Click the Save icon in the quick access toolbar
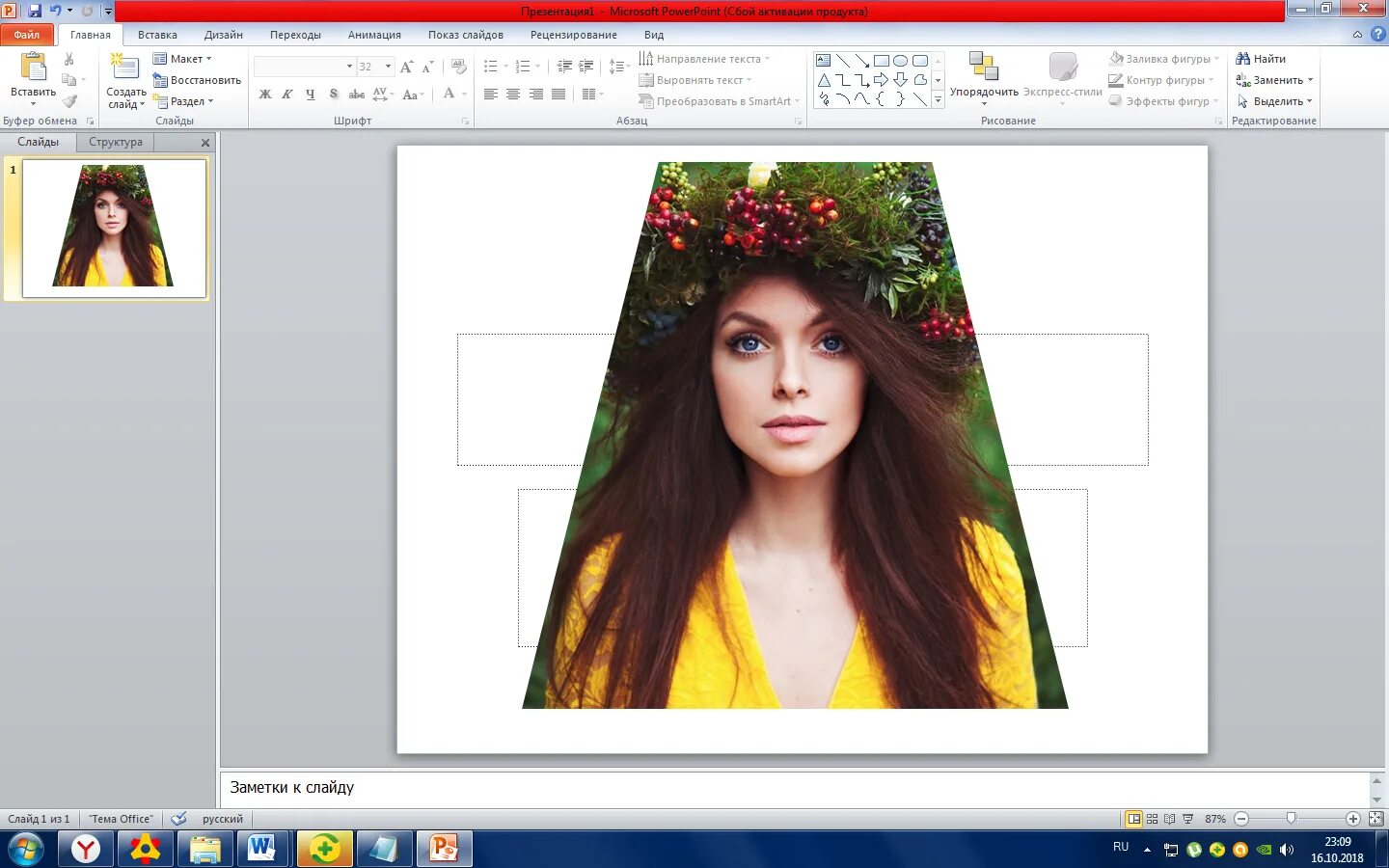 point(35,11)
